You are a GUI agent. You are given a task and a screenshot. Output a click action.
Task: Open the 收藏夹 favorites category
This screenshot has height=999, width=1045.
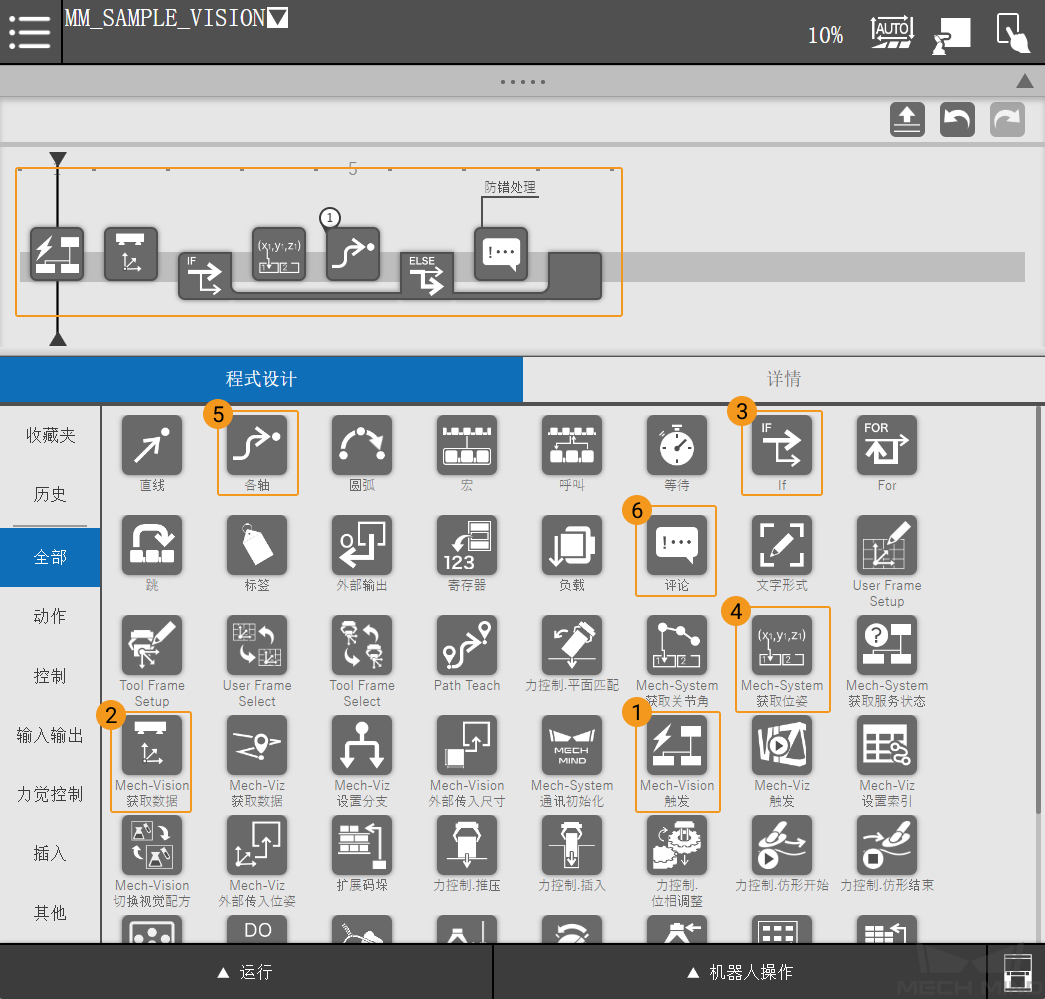50,436
